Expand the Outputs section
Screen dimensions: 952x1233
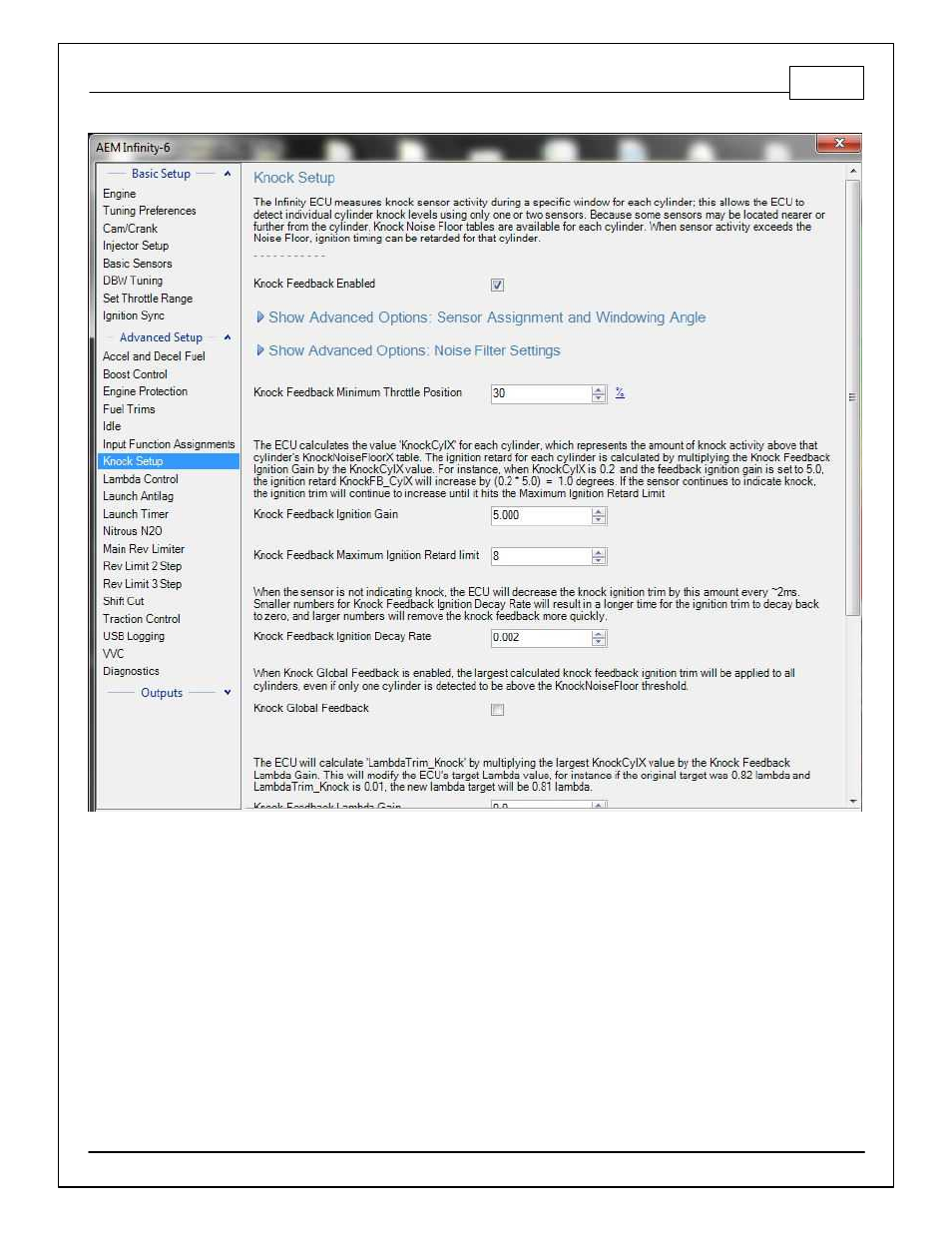228,693
